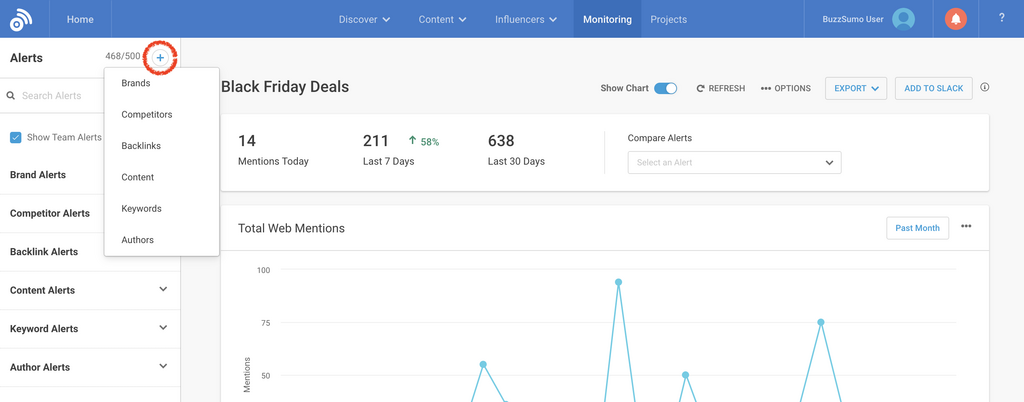Open the Compare Alerts dropdown
The width and height of the screenshot is (1024, 402).
coord(734,162)
